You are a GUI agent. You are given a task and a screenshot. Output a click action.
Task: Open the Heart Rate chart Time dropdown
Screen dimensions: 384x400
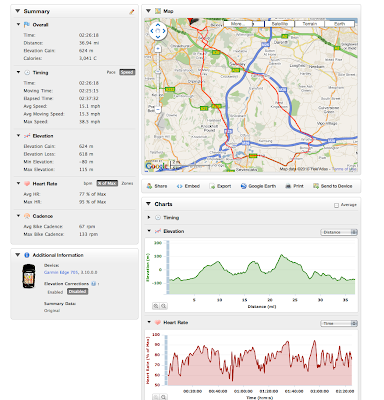(x=339, y=323)
